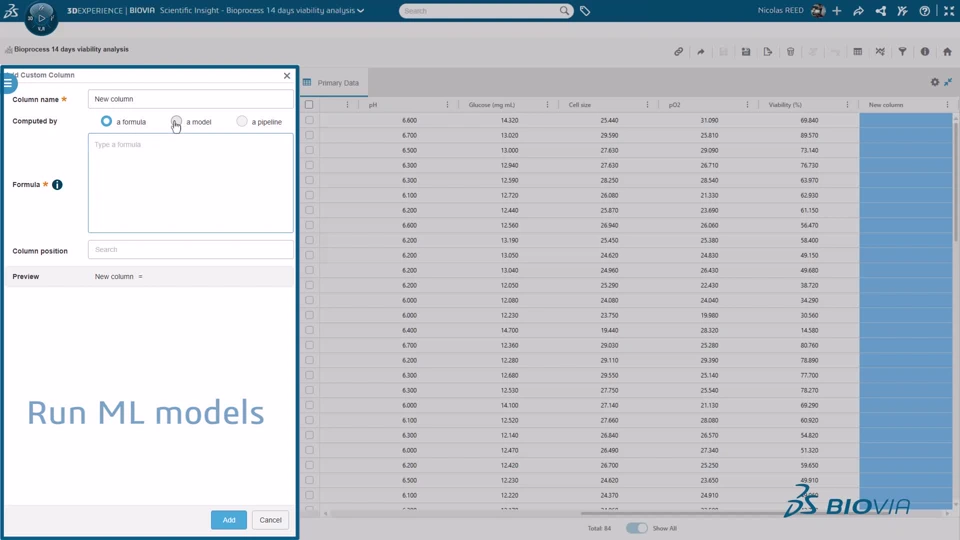This screenshot has height=540, width=960.
Task: Check the row checkbox for Viability 73.140
Action: (309, 150)
